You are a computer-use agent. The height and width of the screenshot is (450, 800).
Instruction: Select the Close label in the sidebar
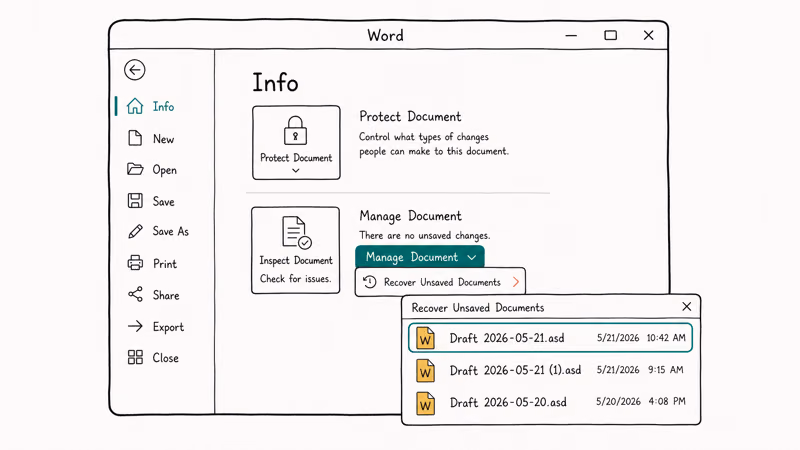tap(165, 358)
